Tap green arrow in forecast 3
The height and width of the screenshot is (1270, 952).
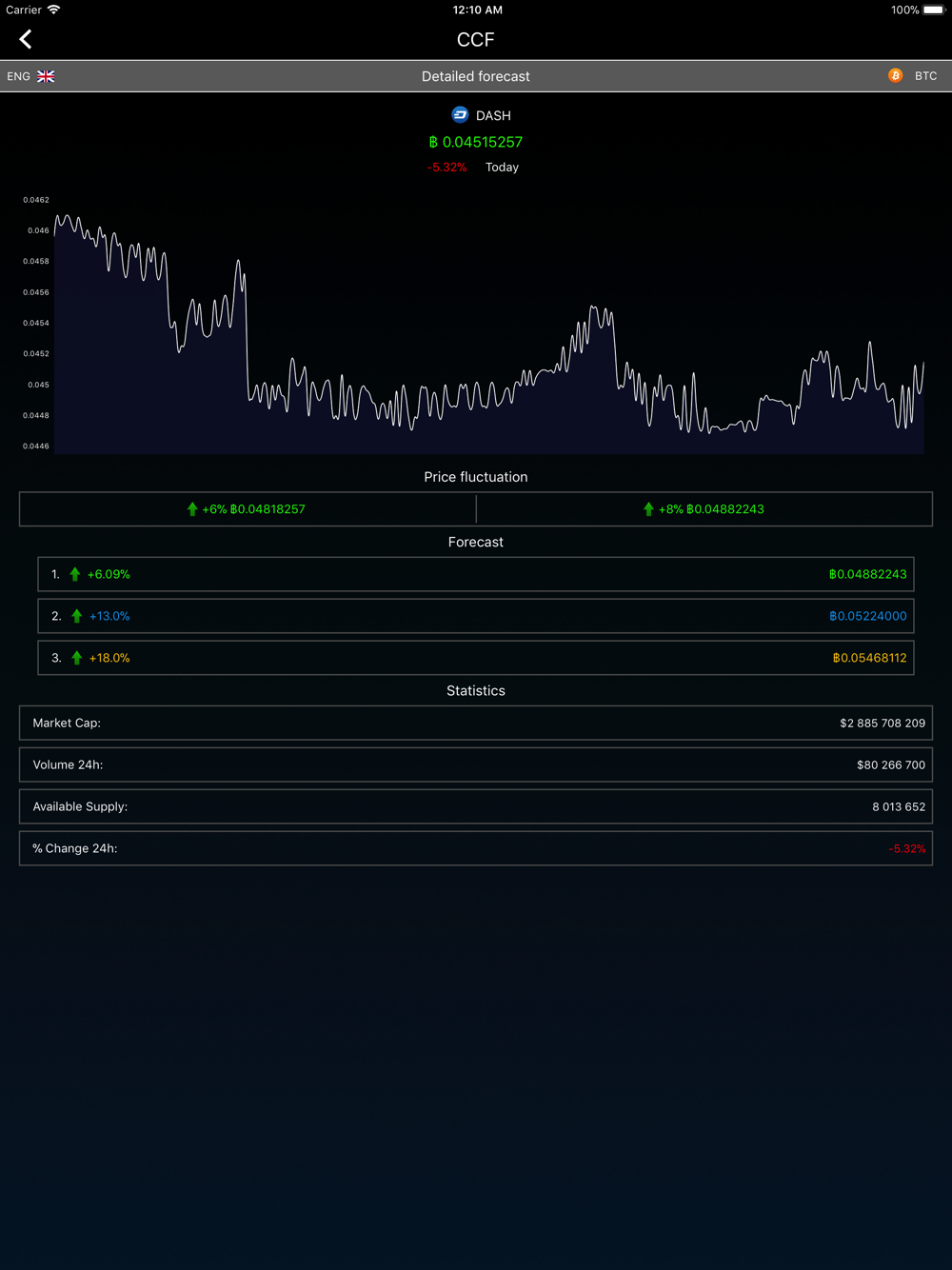point(77,658)
